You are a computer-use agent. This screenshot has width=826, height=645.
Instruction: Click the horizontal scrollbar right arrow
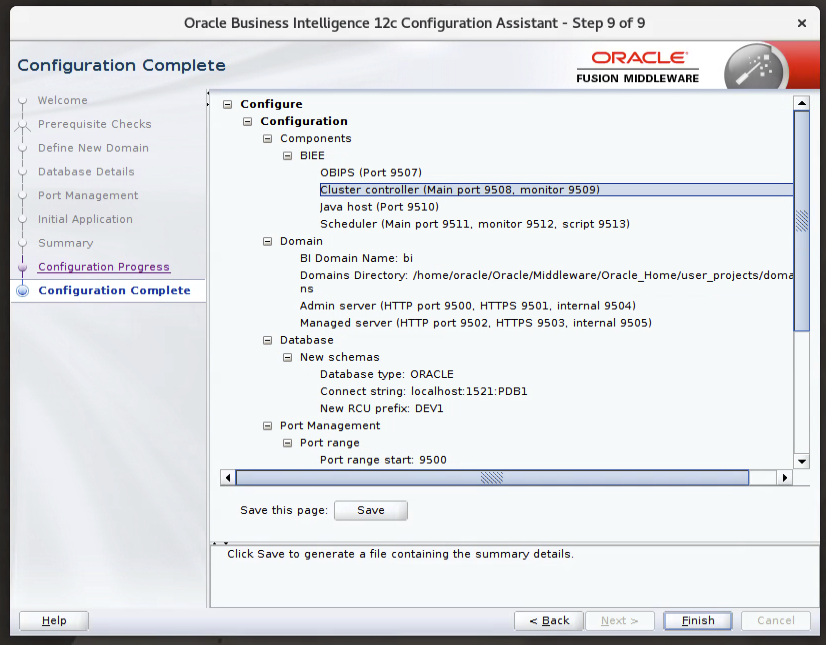785,477
